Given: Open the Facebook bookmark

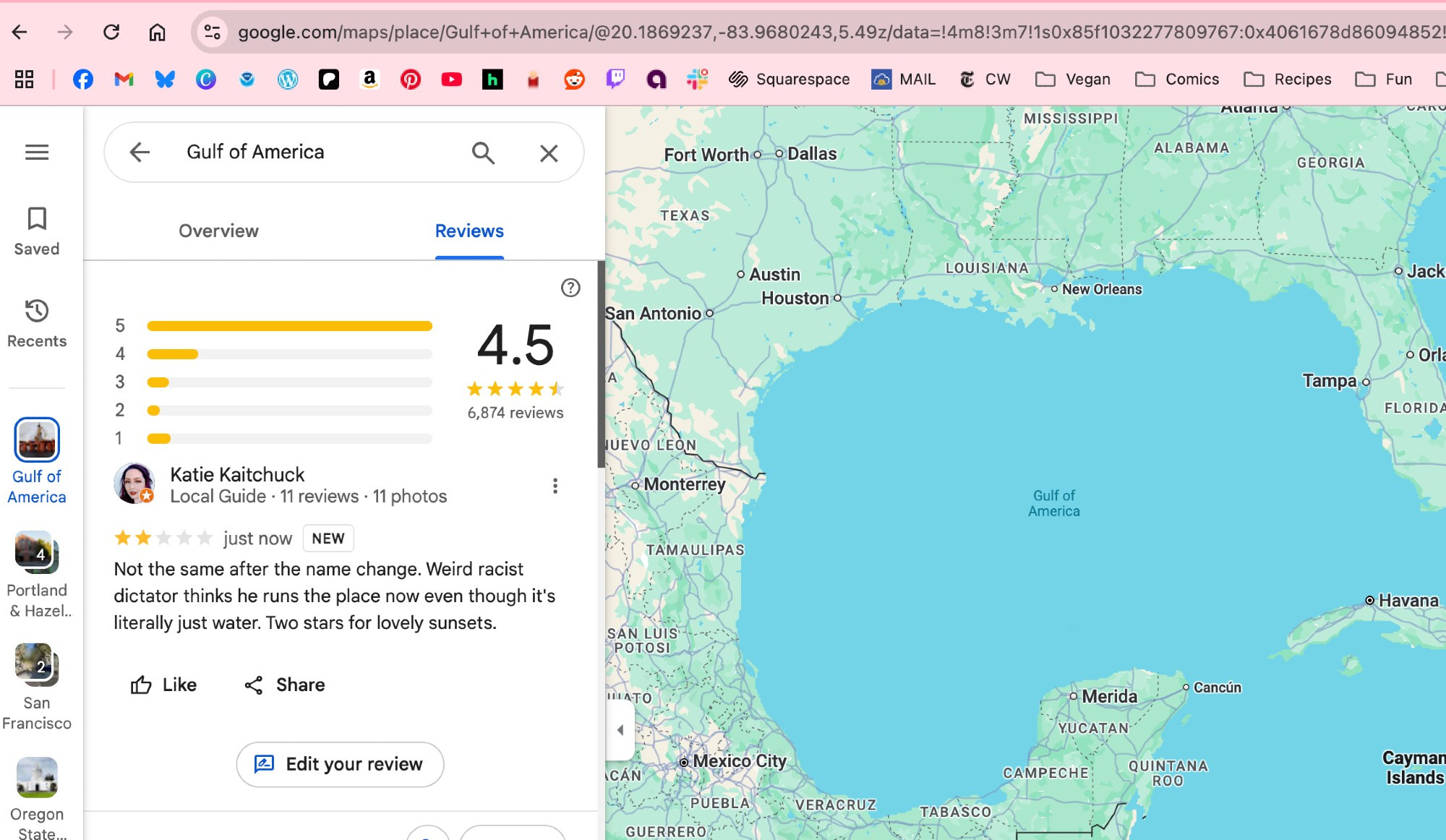Looking at the screenshot, I should tap(83, 80).
